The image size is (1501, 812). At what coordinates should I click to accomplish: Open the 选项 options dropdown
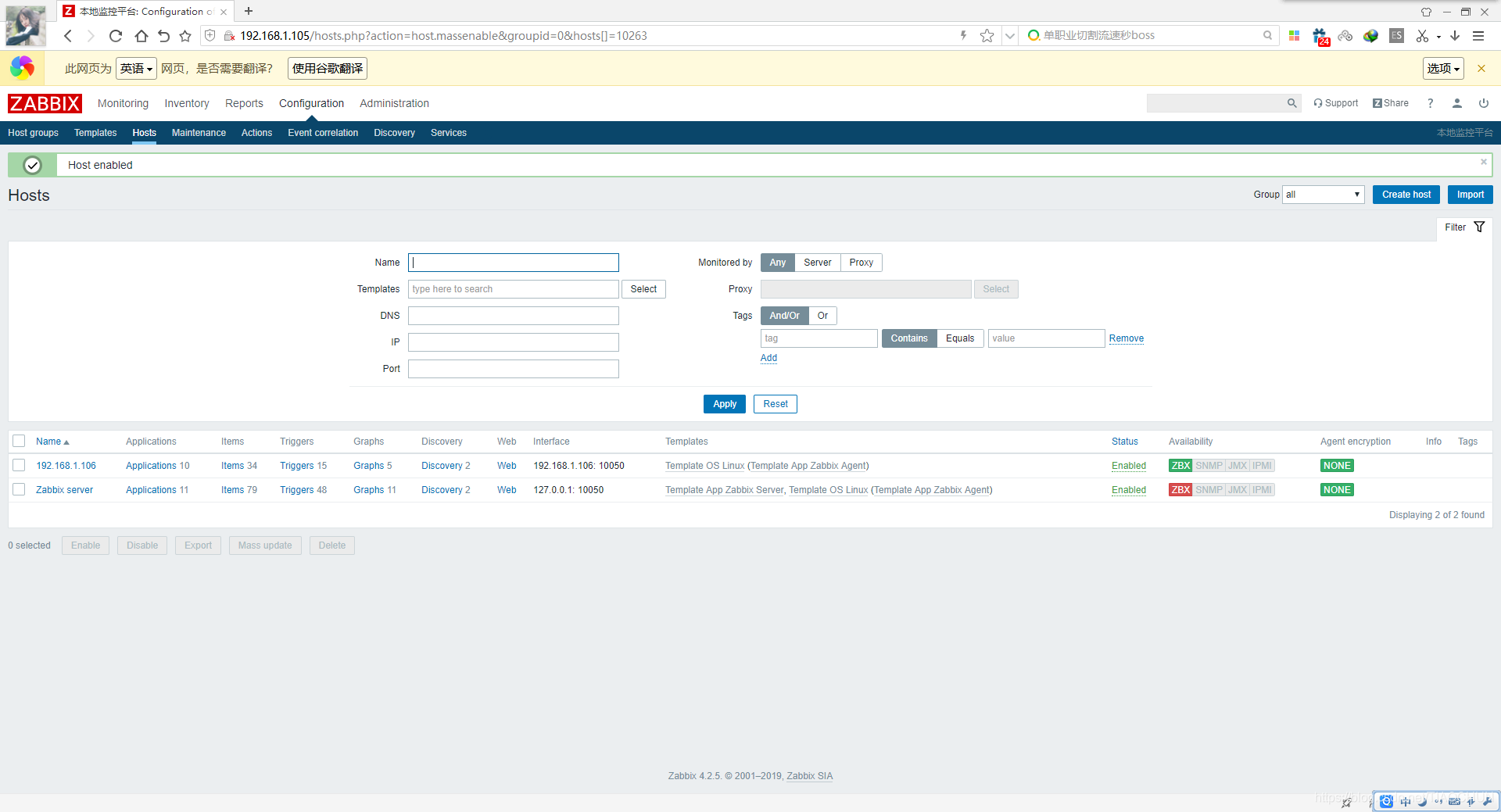coord(1443,69)
